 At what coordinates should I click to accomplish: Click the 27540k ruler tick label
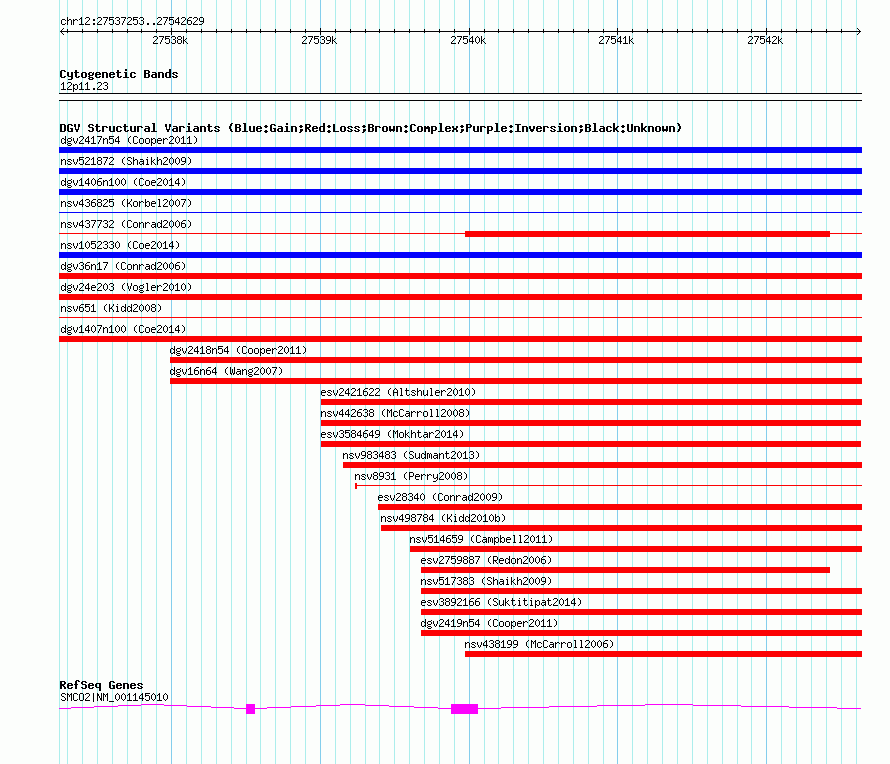point(468,40)
